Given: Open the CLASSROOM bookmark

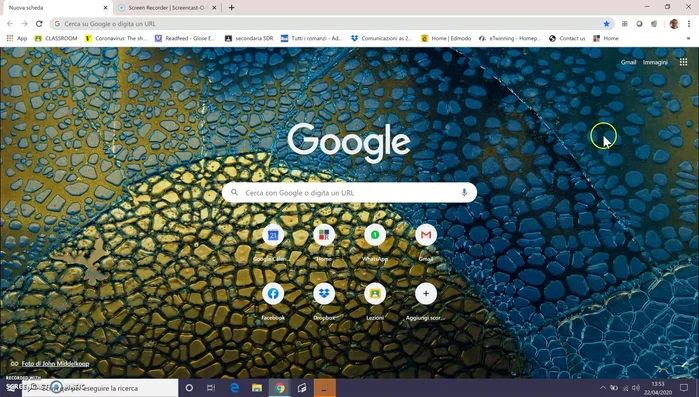Looking at the screenshot, I should pos(56,38).
